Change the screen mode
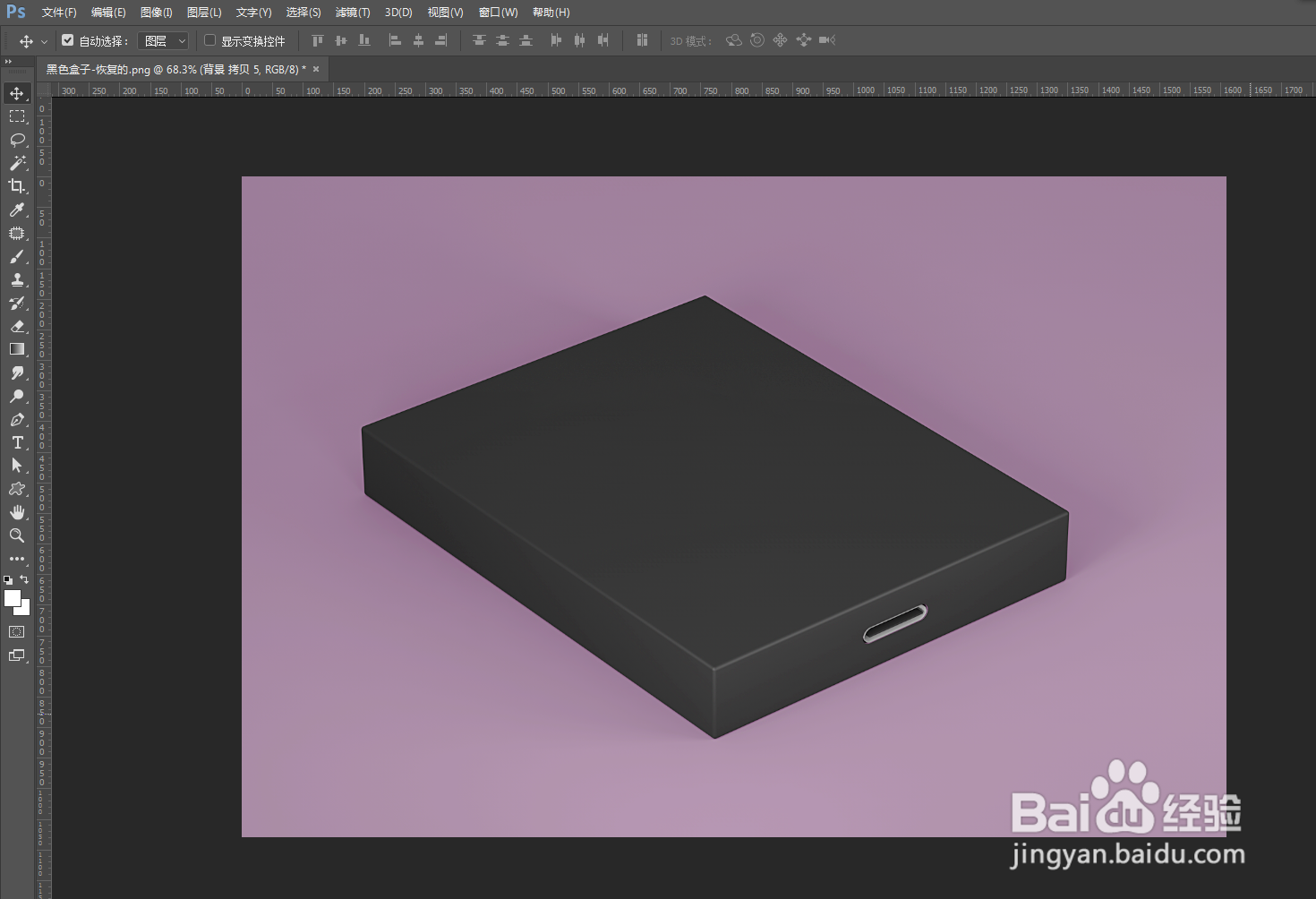This screenshot has width=1316, height=899. coord(17,655)
